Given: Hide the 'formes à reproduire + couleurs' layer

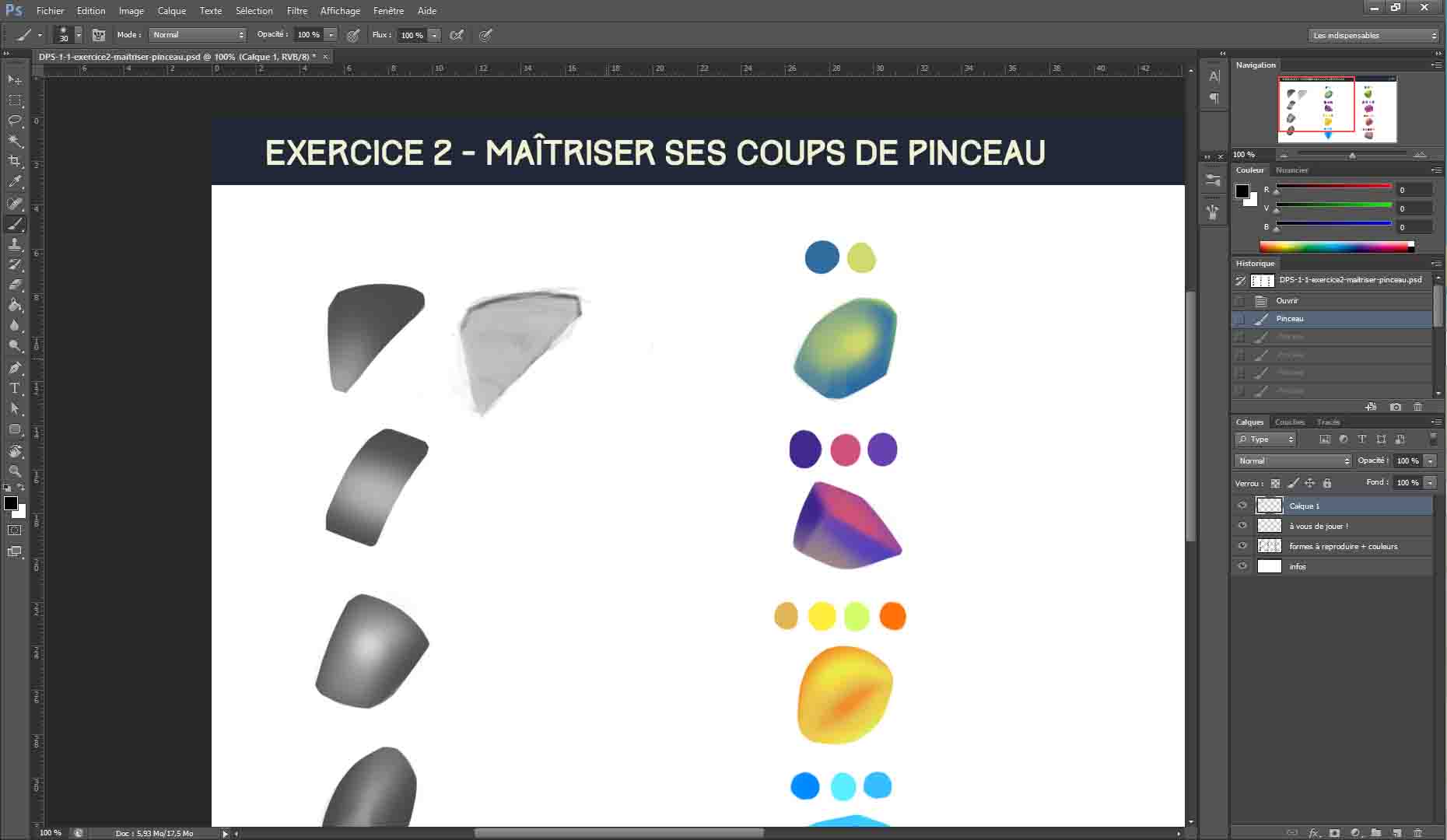Looking at the screenshot, I should (x=1242, y=546).
